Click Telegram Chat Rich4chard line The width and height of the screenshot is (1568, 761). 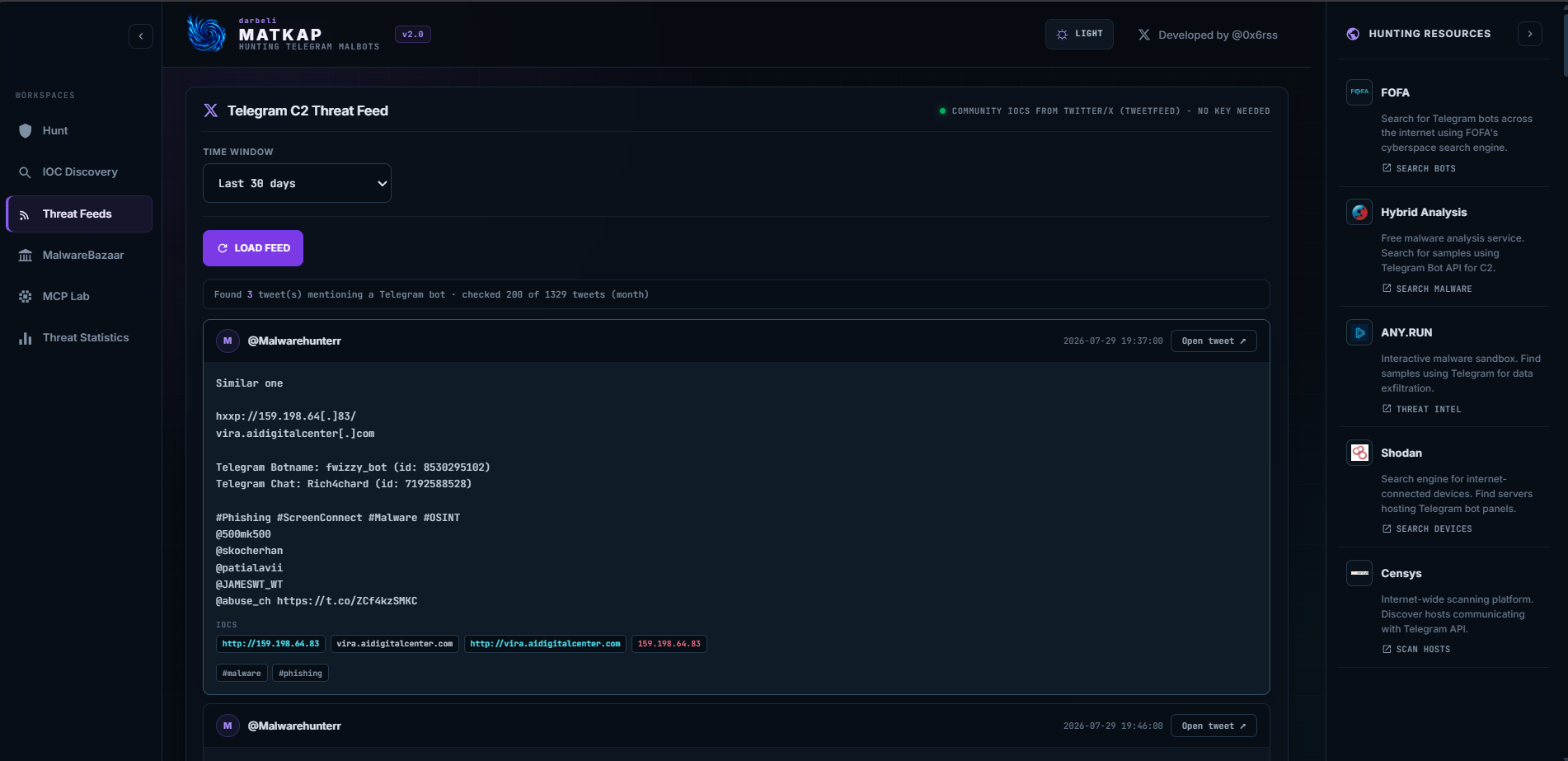click(x=344, y=484)
